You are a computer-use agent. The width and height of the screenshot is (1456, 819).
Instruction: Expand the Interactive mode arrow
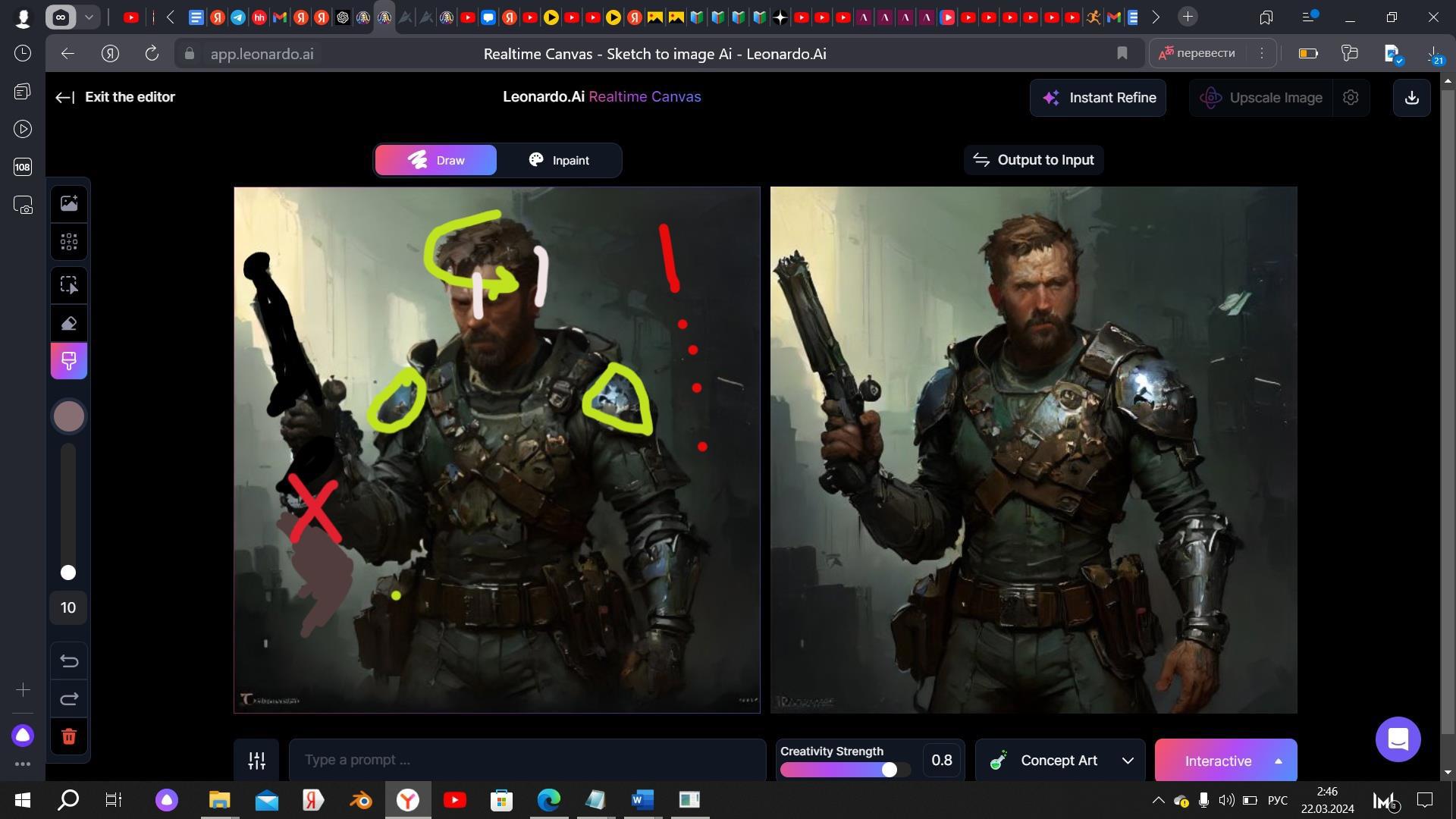(1278, 761)
